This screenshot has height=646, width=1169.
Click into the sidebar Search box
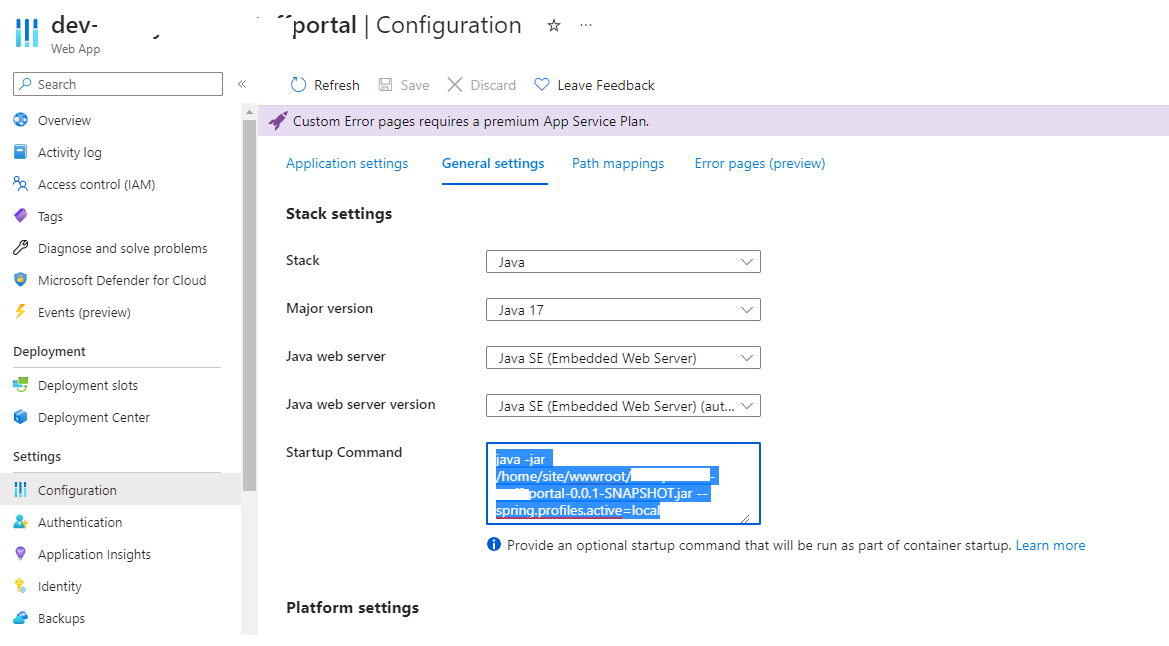point(118,84)
